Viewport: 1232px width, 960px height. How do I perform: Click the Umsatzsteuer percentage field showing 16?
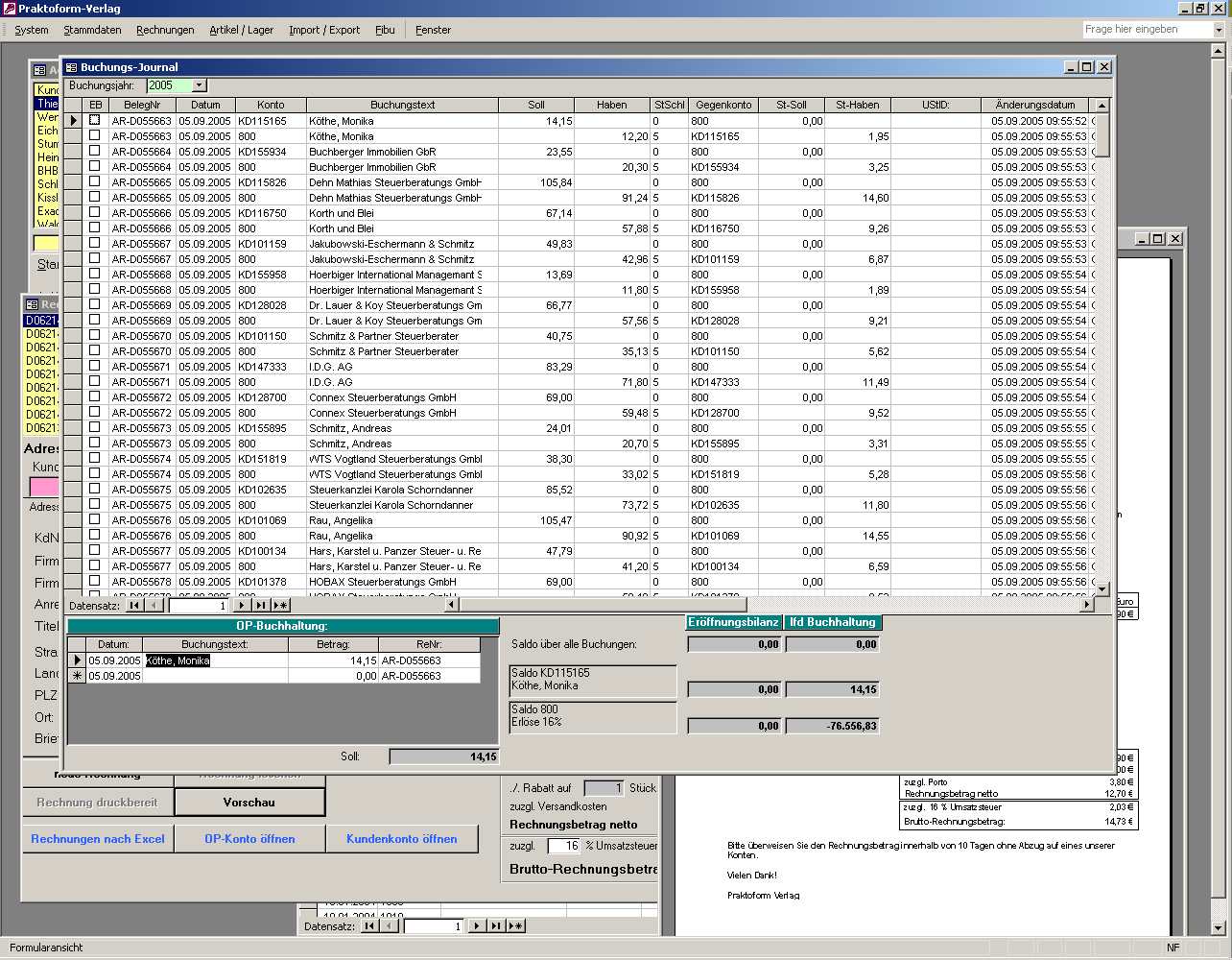[x=564, y=846]
